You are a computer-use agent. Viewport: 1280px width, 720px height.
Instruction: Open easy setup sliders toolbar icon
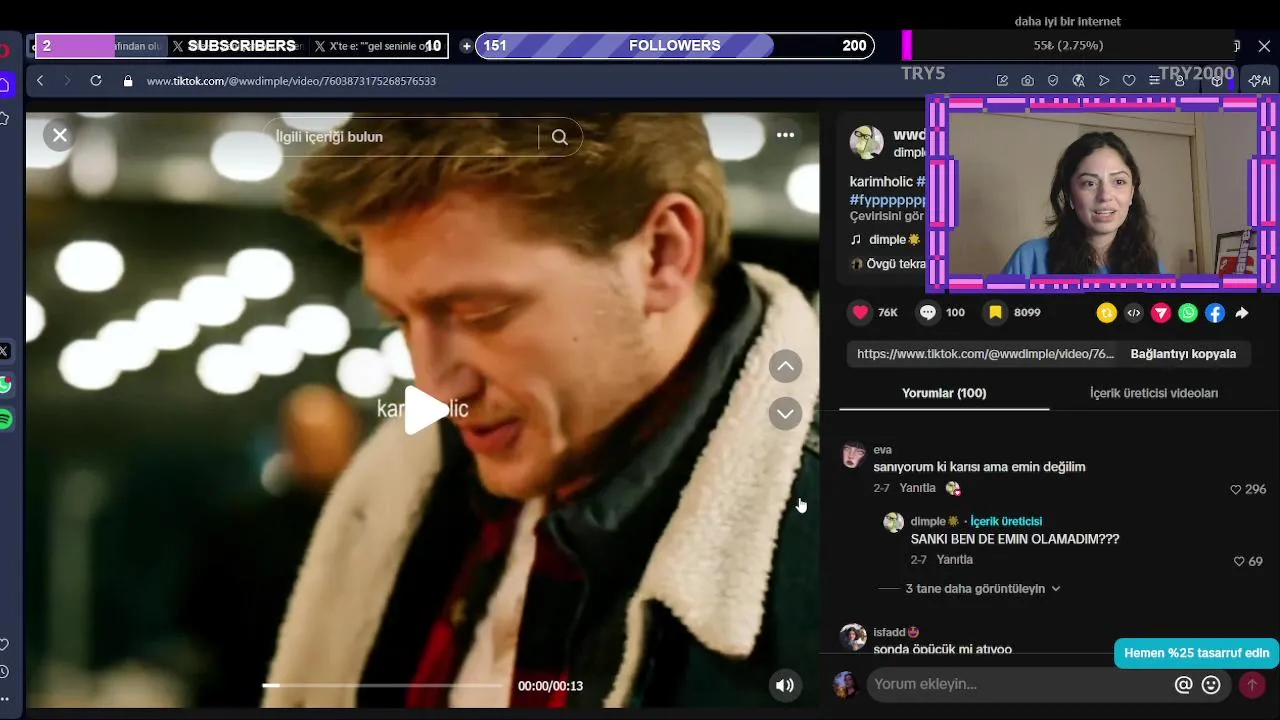tap(1155, 81)
